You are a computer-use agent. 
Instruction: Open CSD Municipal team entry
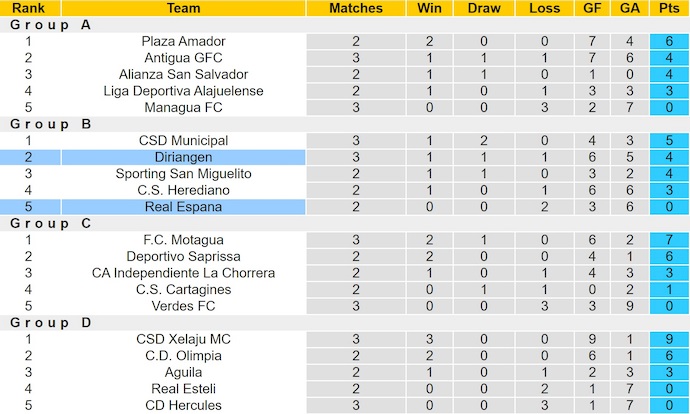point(183,141)
